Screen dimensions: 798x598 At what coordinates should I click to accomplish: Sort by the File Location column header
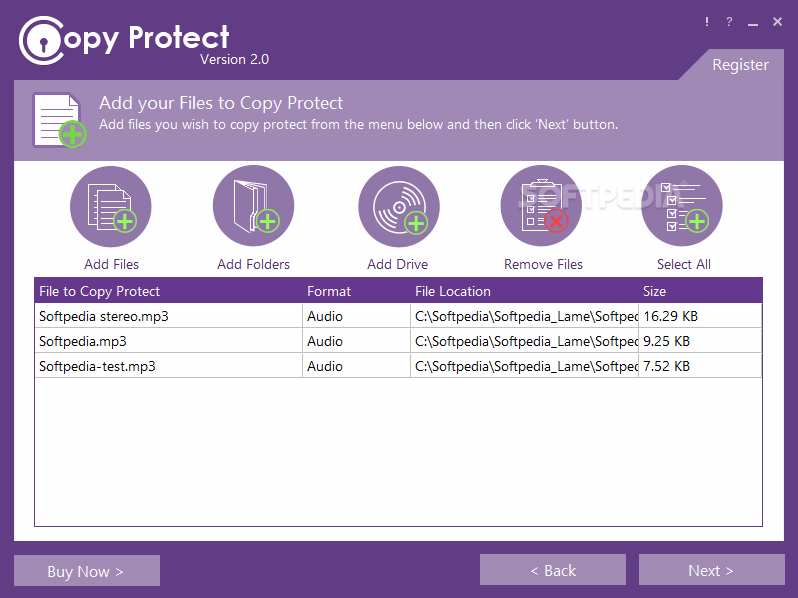click(x=524, y=291)
